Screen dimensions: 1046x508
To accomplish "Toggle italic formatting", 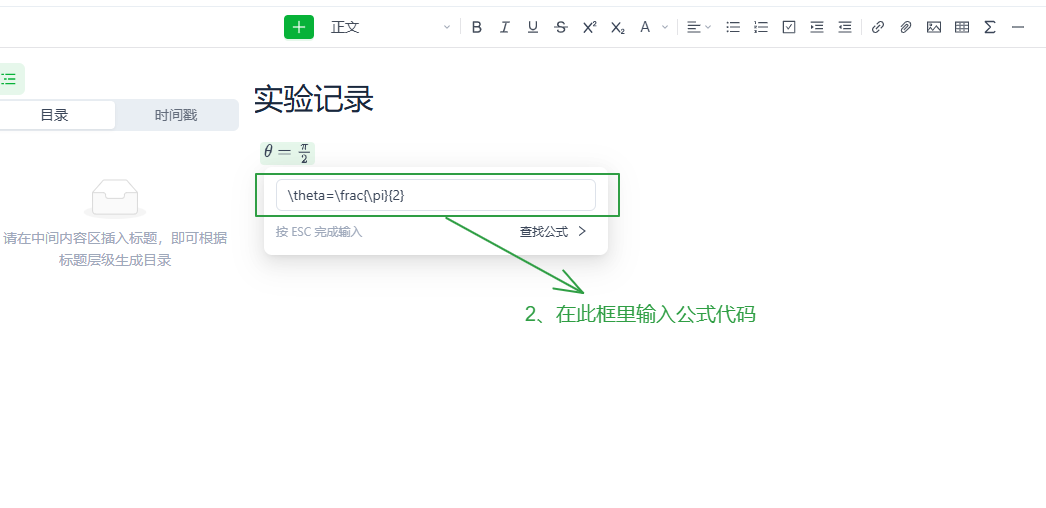I will pos(505,27).
